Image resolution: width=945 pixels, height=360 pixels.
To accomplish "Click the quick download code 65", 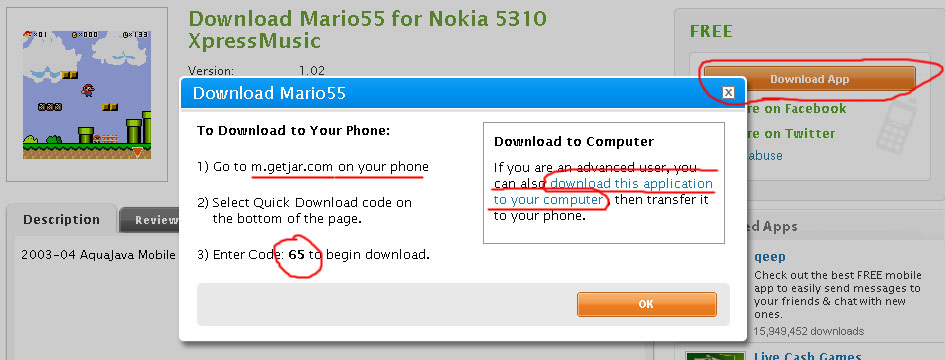I will [x=297, y=255].
